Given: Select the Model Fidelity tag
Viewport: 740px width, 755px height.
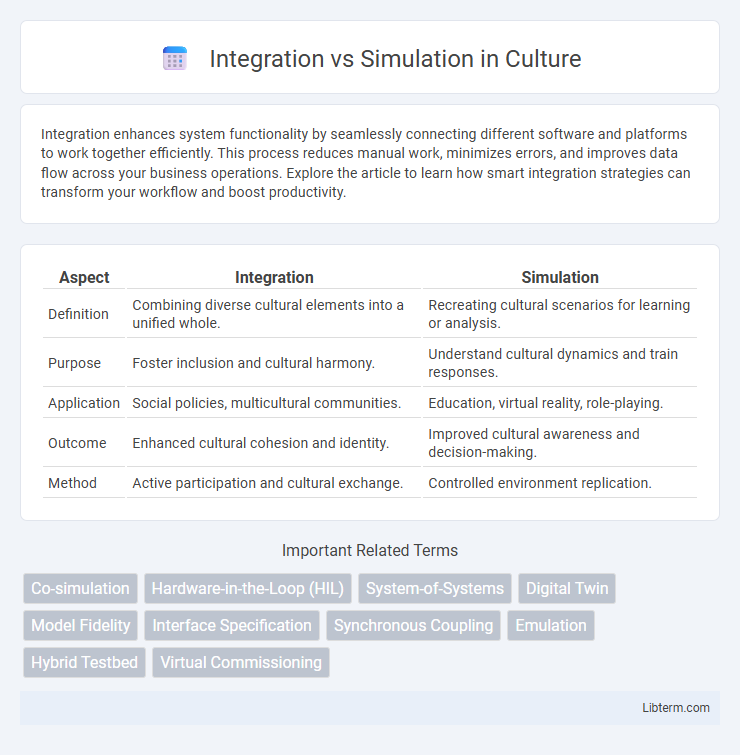Looking at the screenshot, I should [x=80, y=625].
